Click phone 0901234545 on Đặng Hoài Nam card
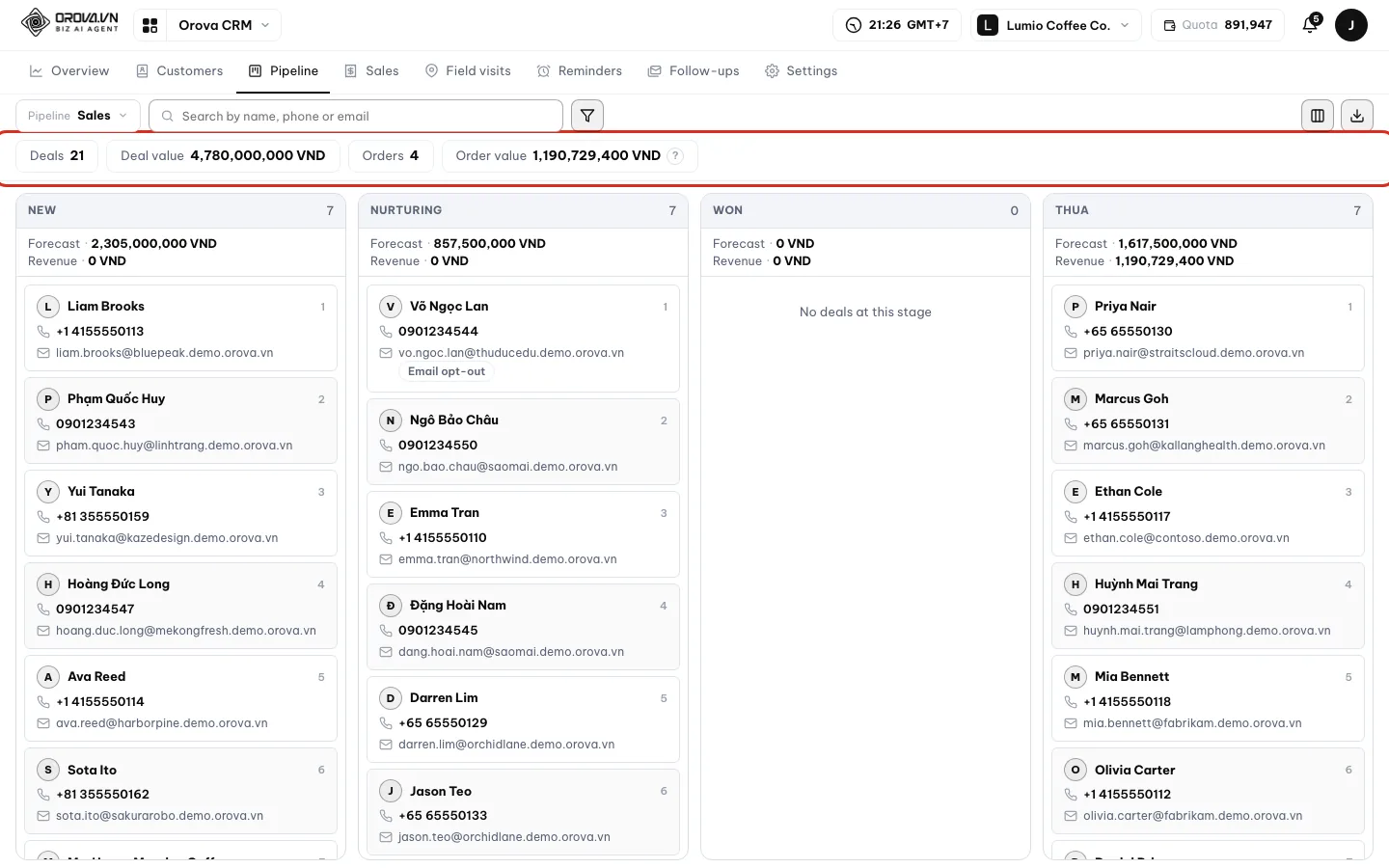Screen dimensions: 1389x868 click(x=438, y=631)
